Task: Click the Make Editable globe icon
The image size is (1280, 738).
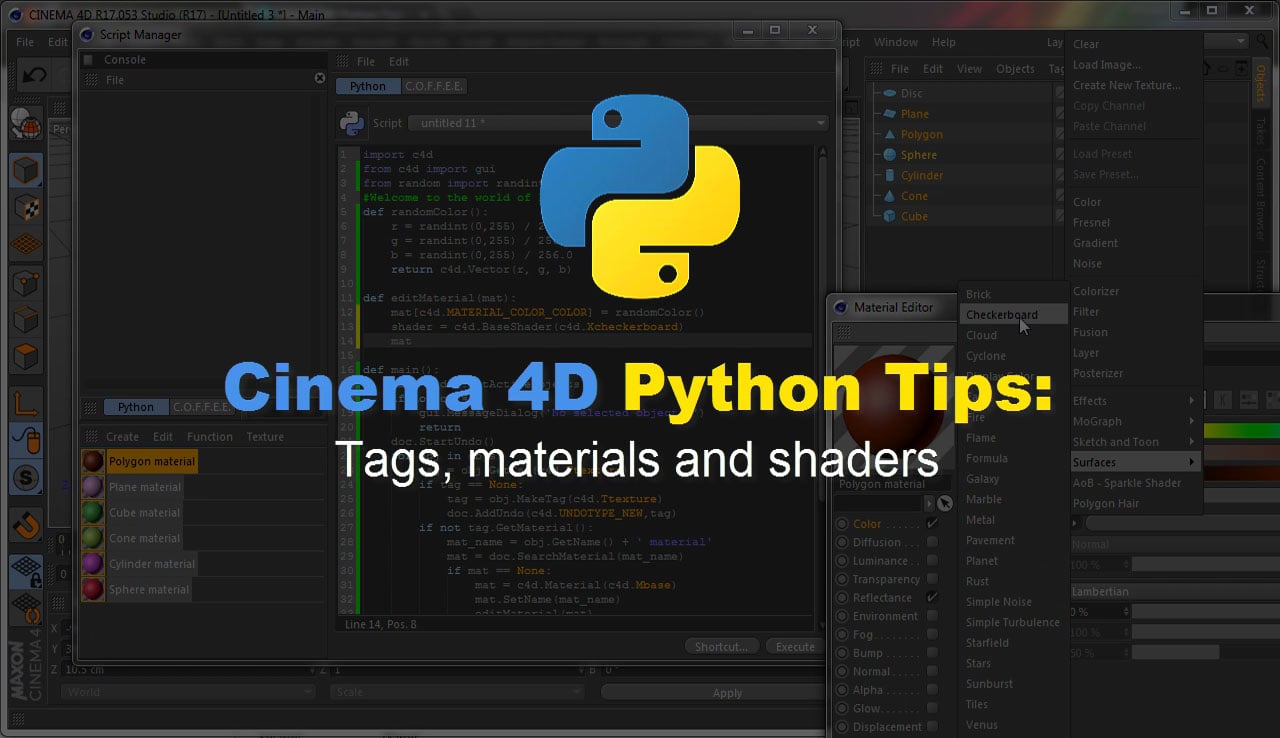Action: point(26,125)
